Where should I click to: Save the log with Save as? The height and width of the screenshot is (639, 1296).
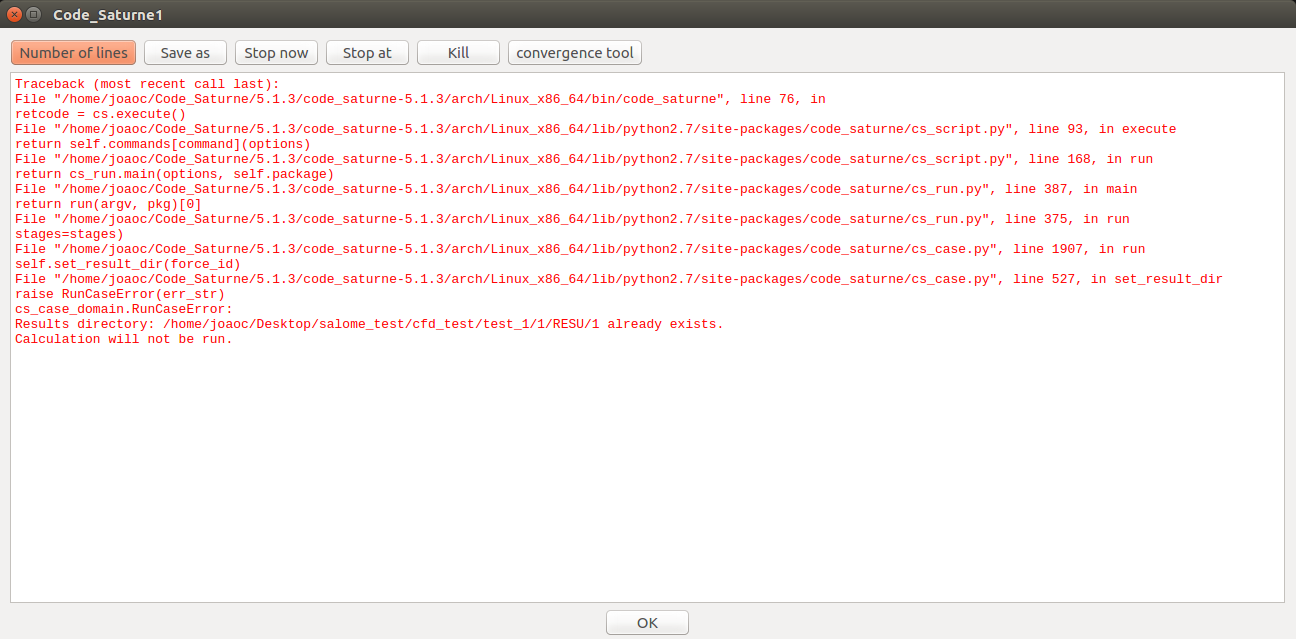click(185, 53)
